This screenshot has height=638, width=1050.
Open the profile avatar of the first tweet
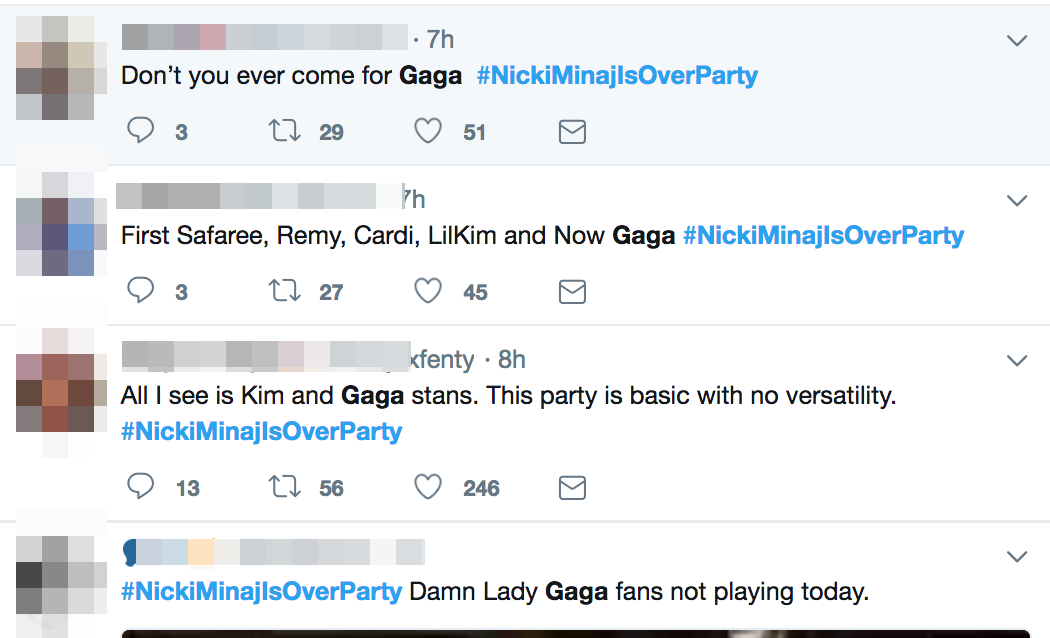coord(61,68)
